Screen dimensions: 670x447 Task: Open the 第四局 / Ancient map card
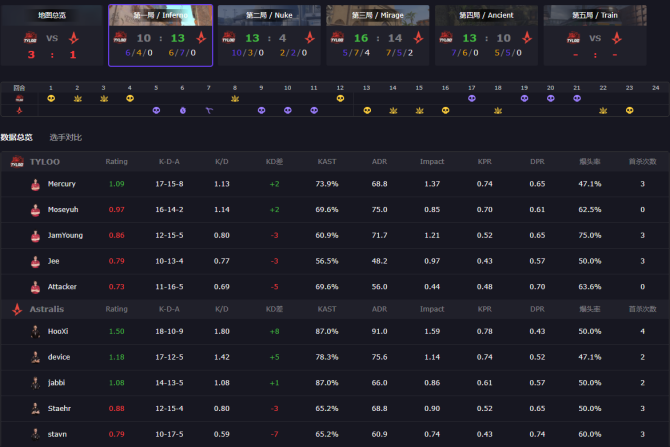486,35
